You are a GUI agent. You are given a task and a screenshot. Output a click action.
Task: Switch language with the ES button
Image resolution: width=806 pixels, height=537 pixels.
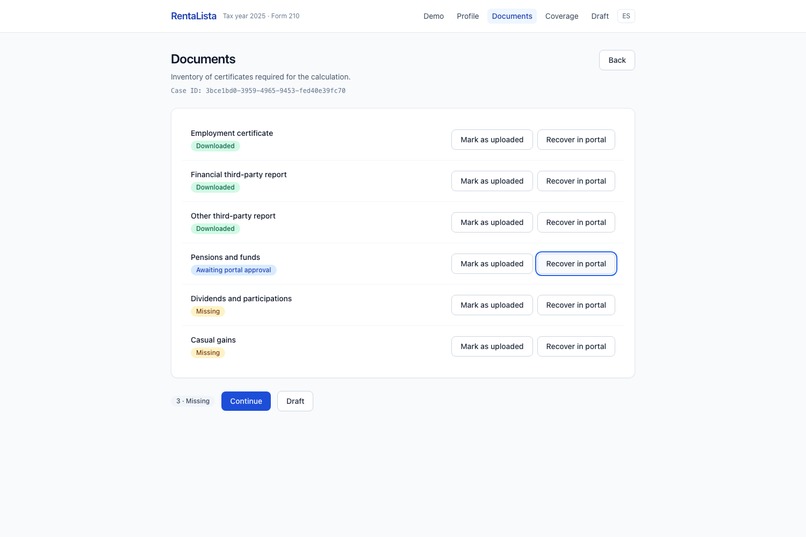(x=626, y=16)
